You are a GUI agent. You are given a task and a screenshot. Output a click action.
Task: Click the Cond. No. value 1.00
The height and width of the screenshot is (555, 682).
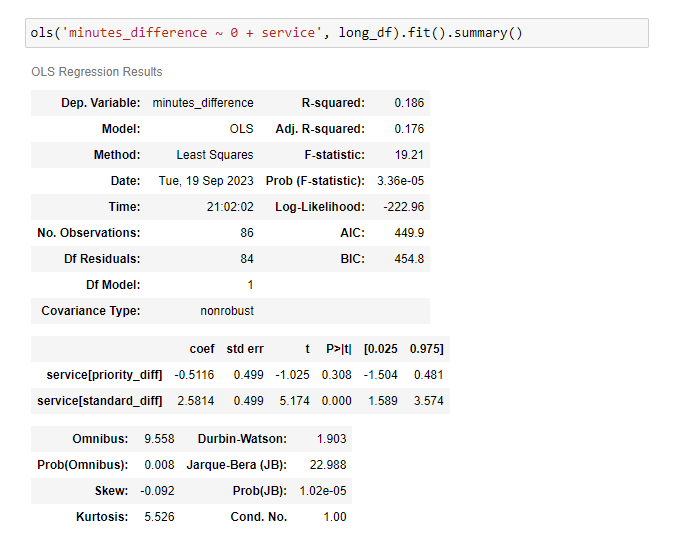click(335, 517)
